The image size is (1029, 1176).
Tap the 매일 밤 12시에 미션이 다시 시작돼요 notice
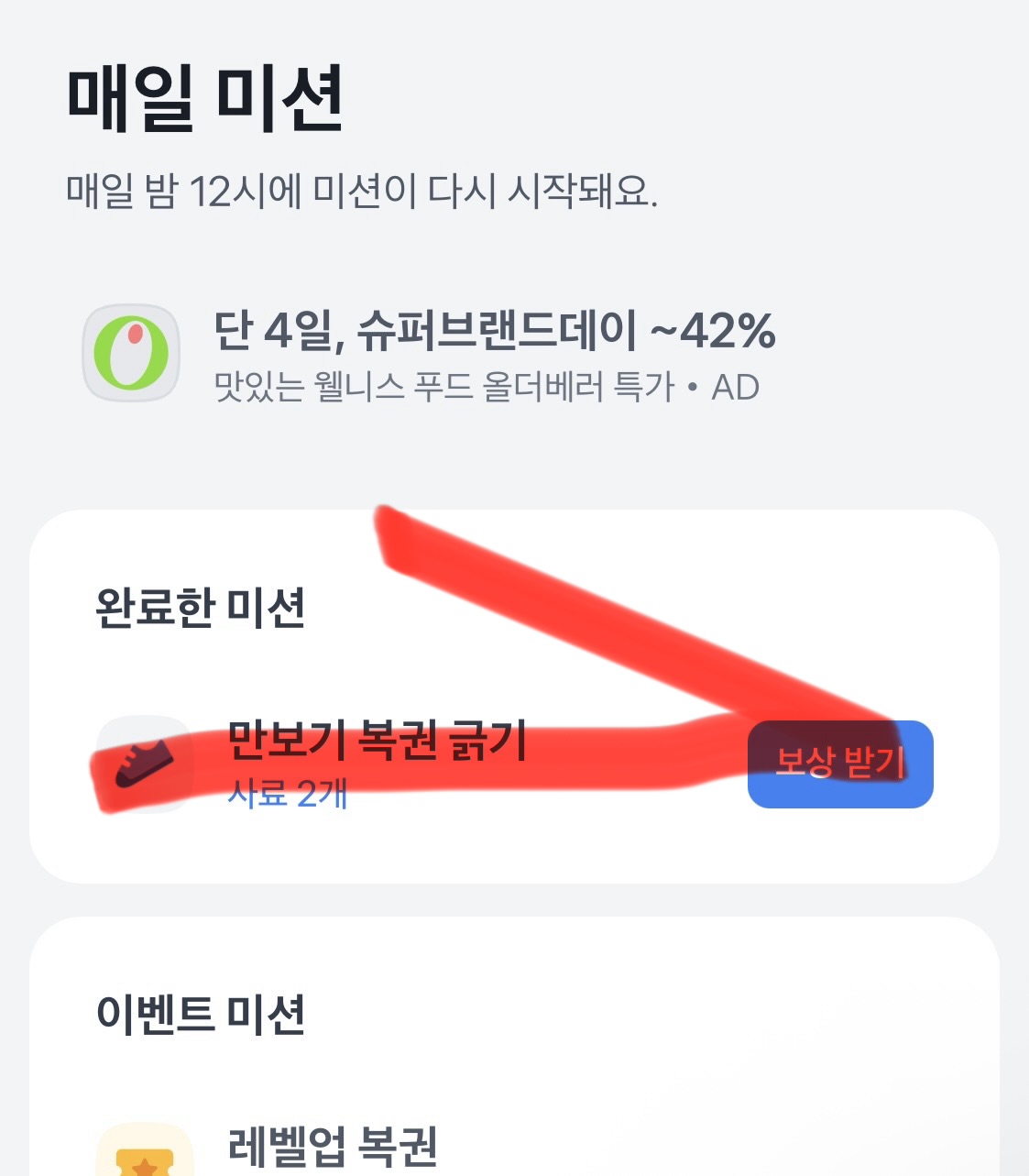click(x=362, y=192)
